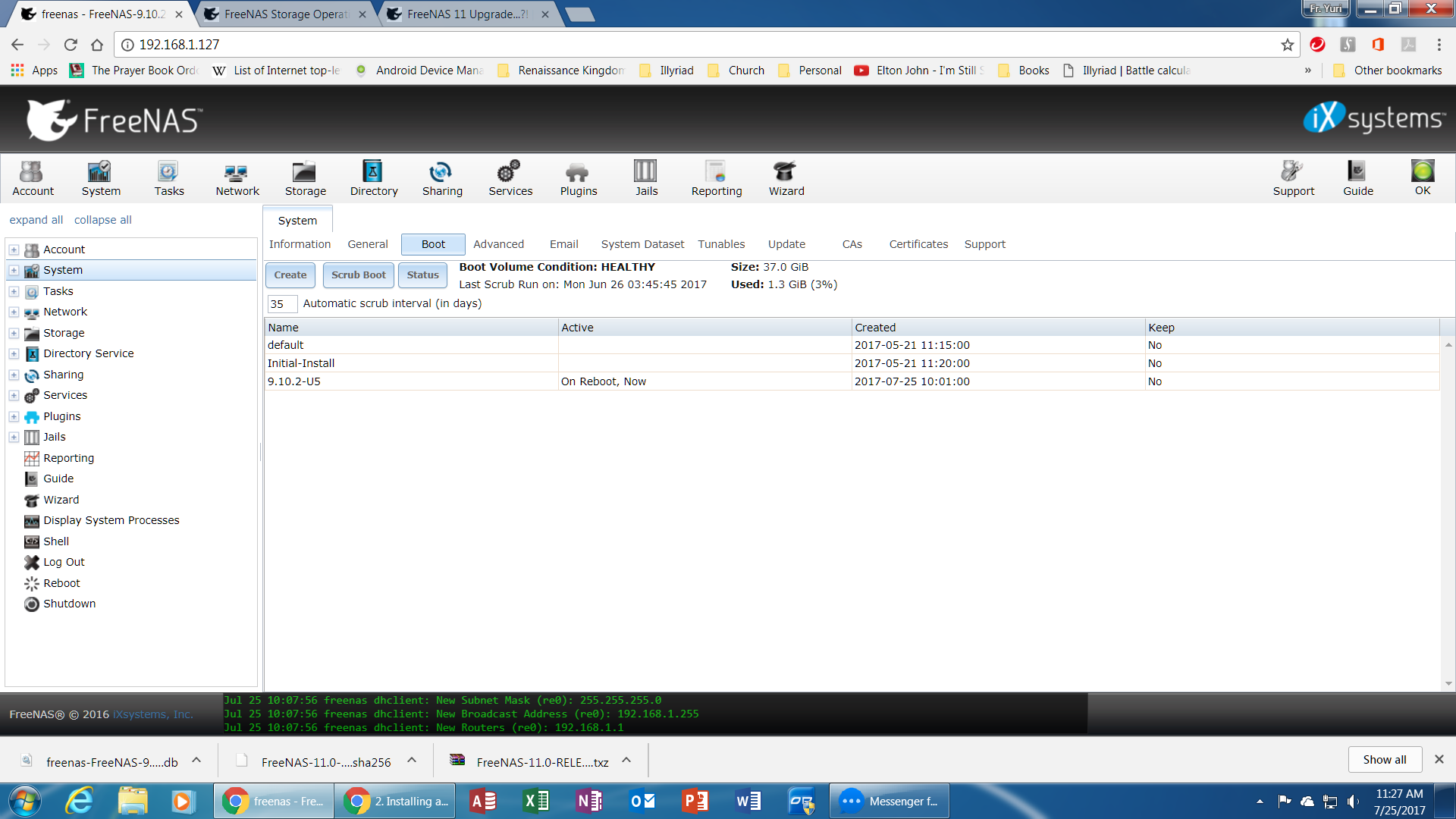
Task: Switch to the System Dataset tab
Action: coord(642,244)
